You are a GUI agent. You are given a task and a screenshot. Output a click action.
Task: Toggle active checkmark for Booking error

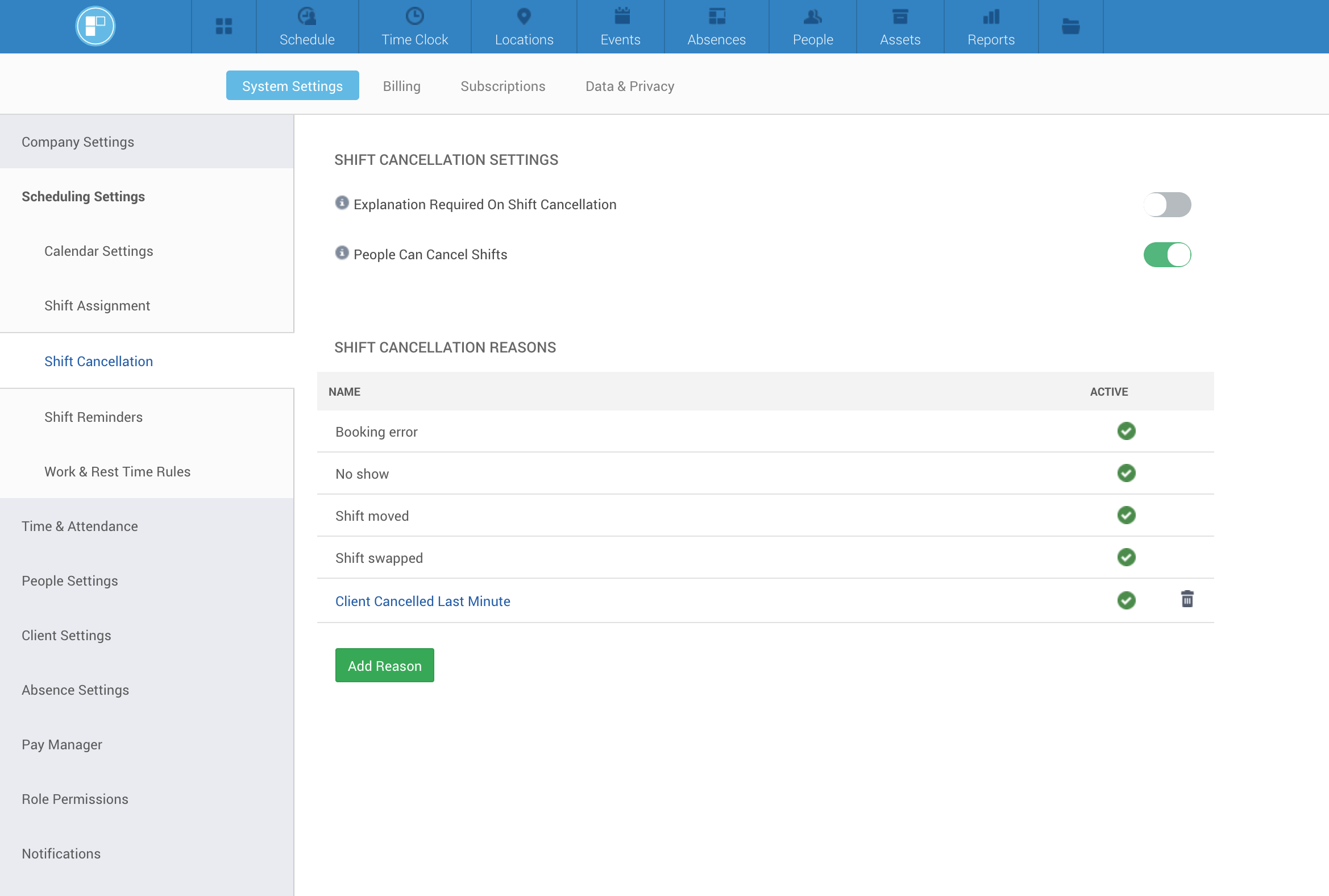tap(1126, 431)
